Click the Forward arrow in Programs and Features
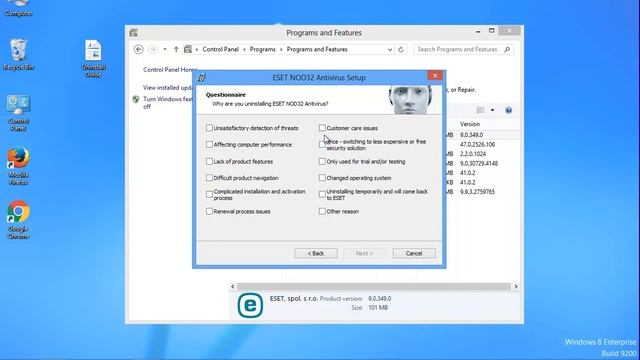 tap(153, 49)
